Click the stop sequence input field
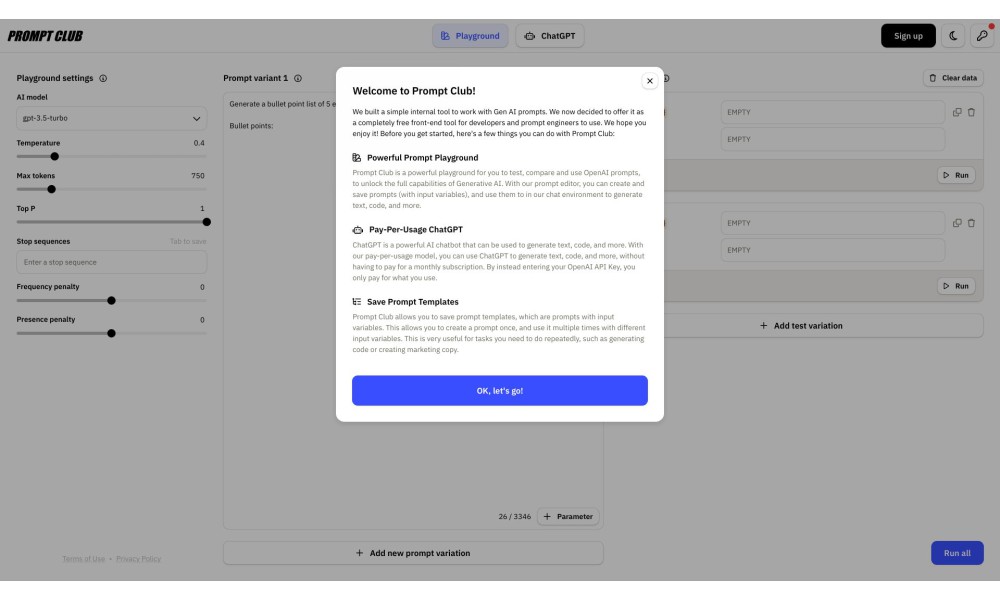The height and width of the screenshot is (600, 1000). 112,262
